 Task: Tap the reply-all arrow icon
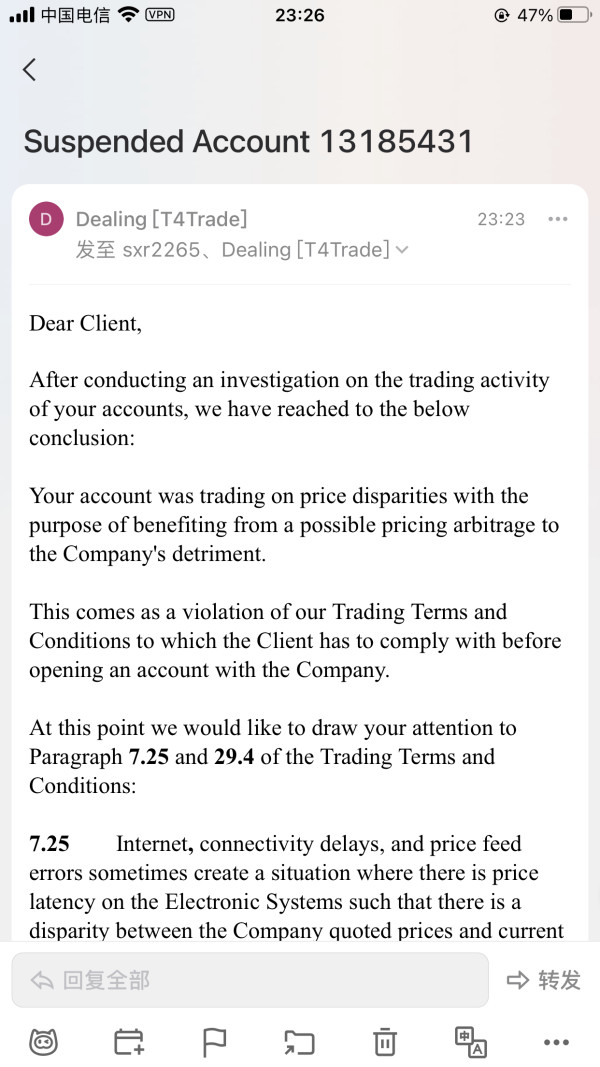tap(42, 980)
